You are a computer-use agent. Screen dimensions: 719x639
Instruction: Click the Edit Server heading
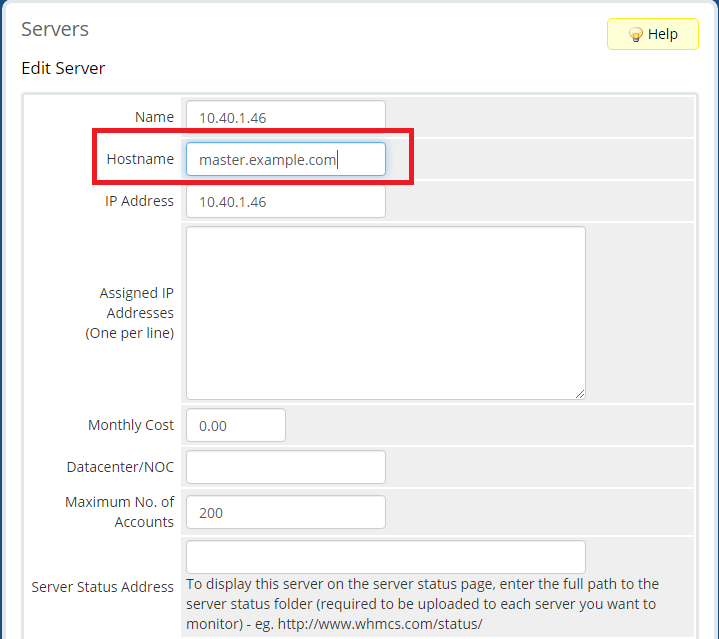63,68
